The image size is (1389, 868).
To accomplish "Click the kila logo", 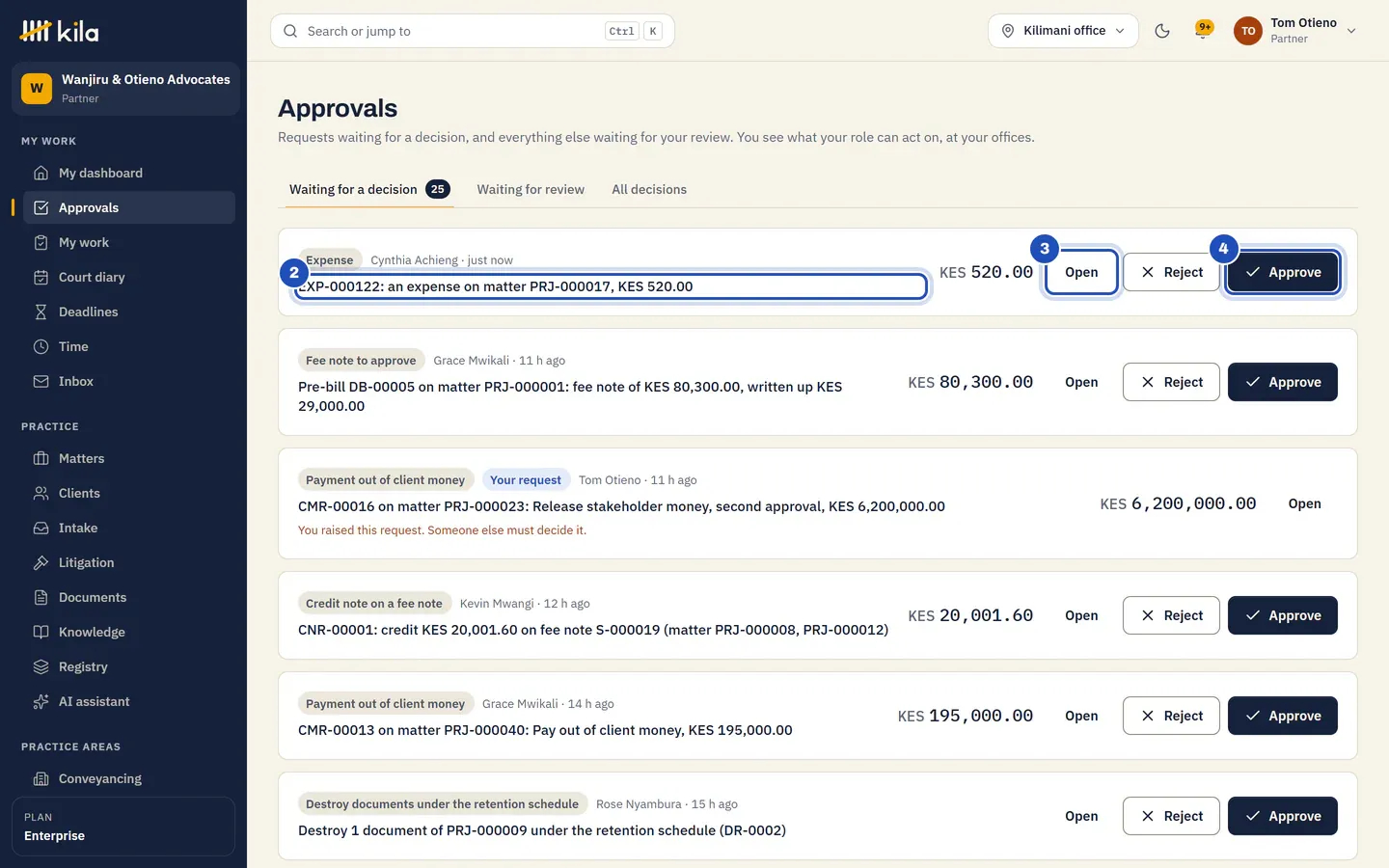I will click(60, 31).
